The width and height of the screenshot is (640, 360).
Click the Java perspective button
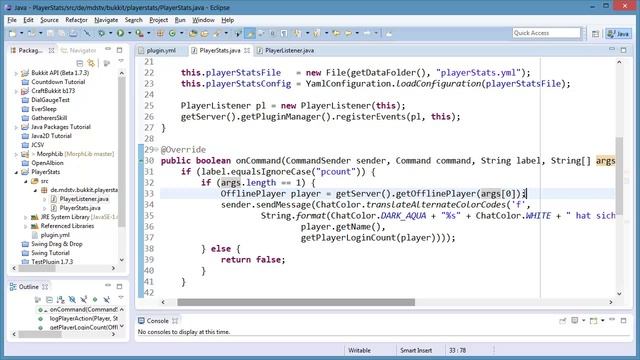click(618, 33)
